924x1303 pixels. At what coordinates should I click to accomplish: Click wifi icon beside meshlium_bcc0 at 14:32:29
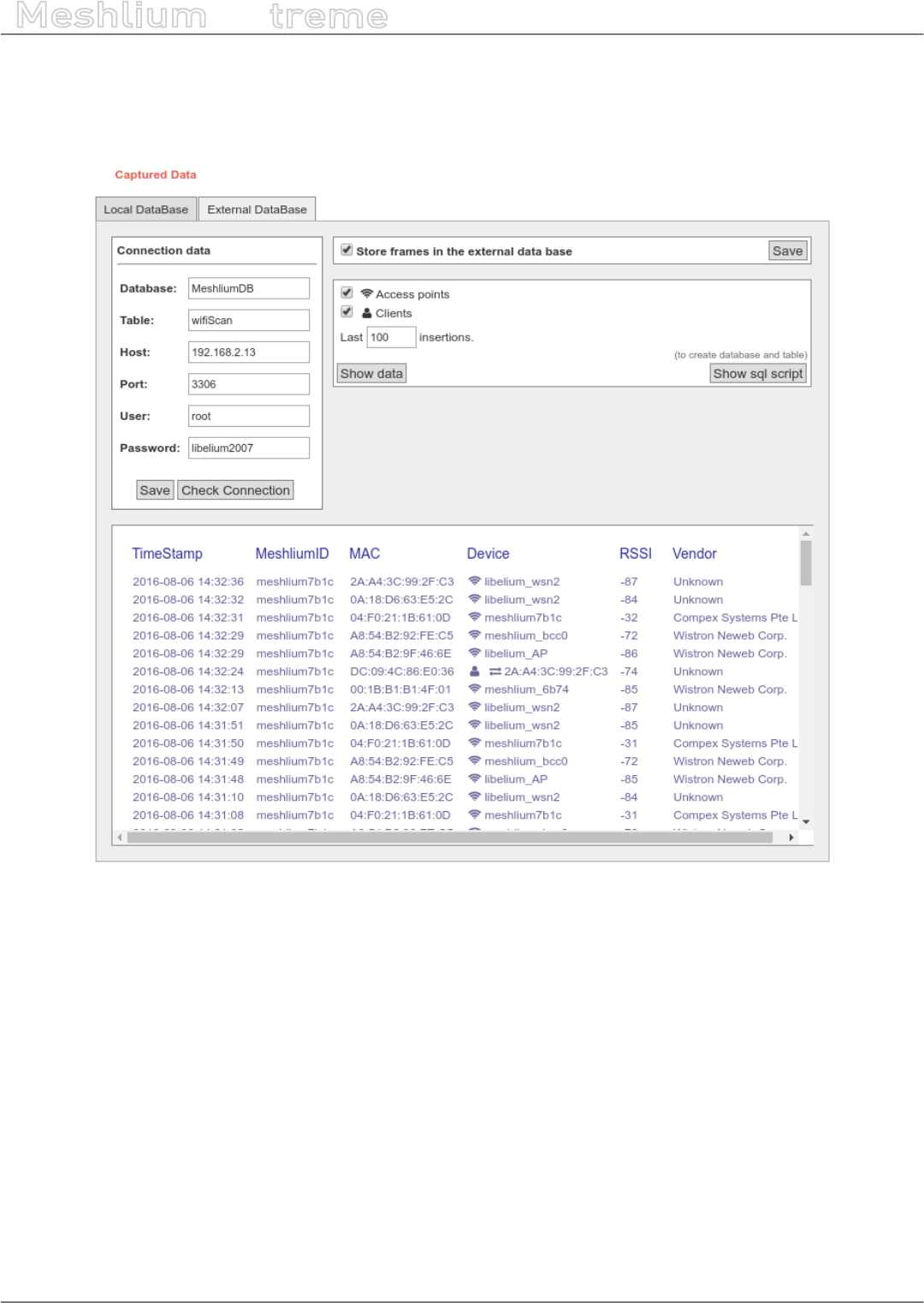tap(474, 635)
